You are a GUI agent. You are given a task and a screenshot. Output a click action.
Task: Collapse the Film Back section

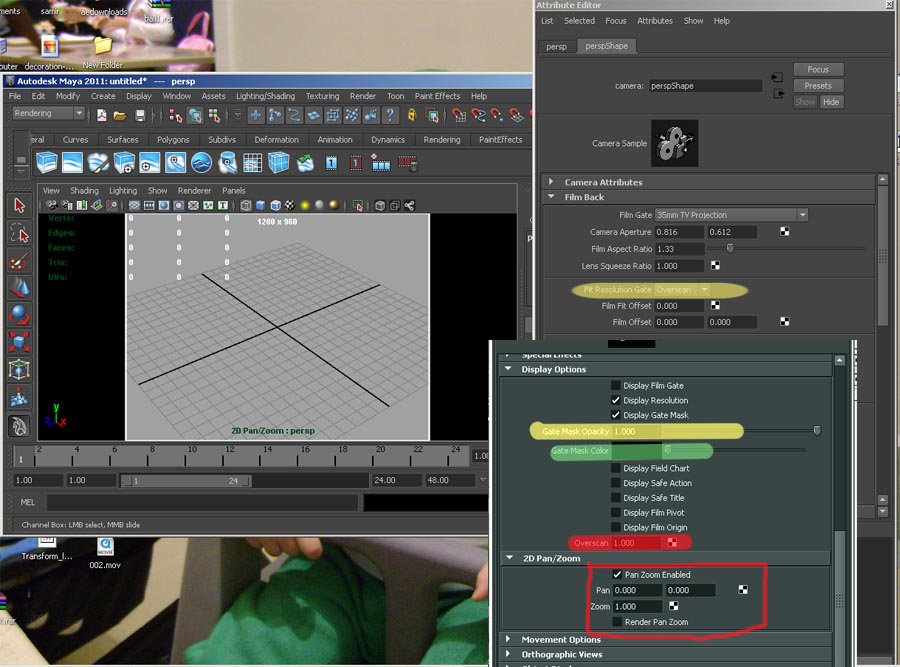click(552, 197)
